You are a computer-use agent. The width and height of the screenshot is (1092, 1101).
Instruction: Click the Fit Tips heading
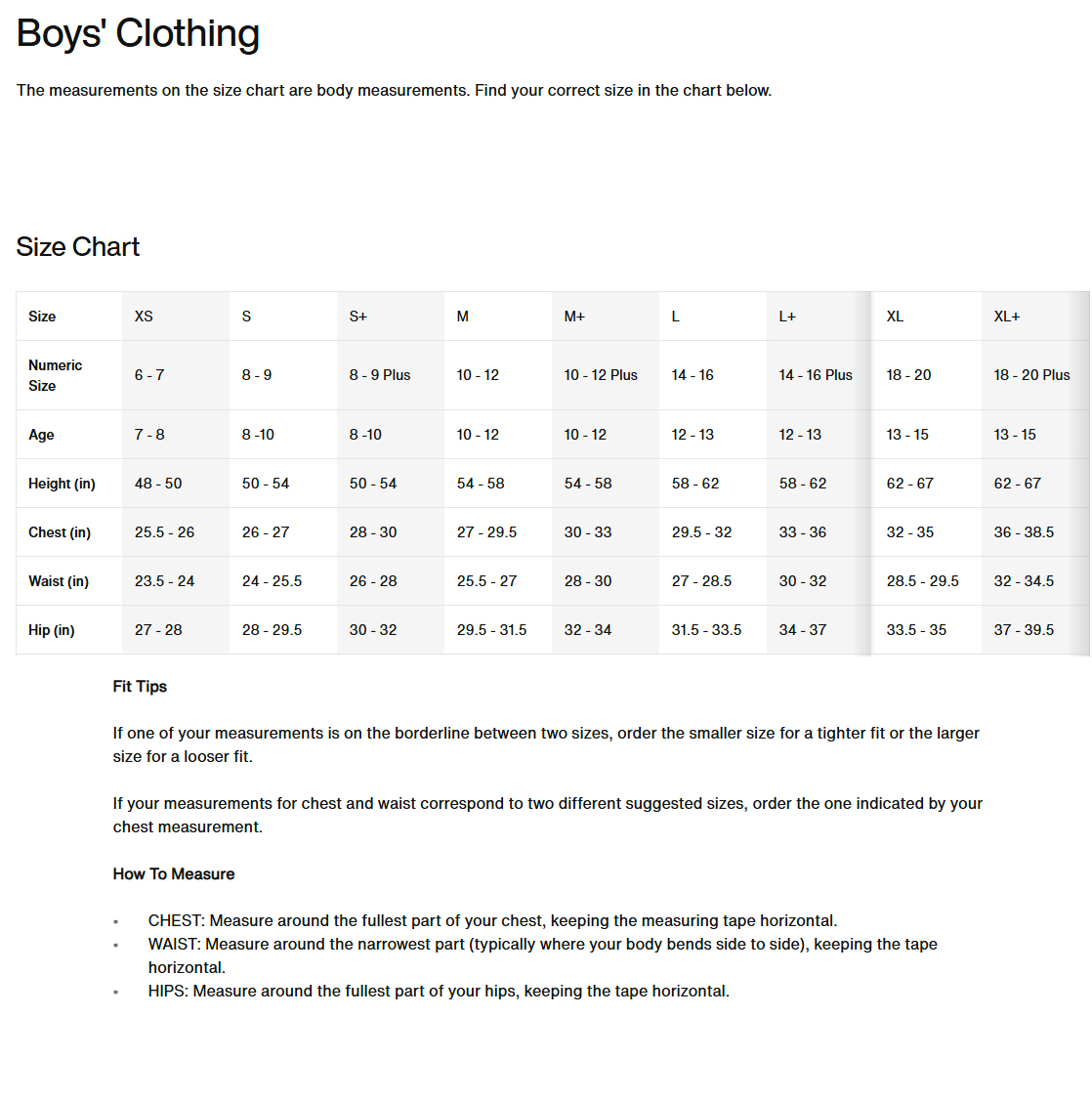click(x=140, y=687)
